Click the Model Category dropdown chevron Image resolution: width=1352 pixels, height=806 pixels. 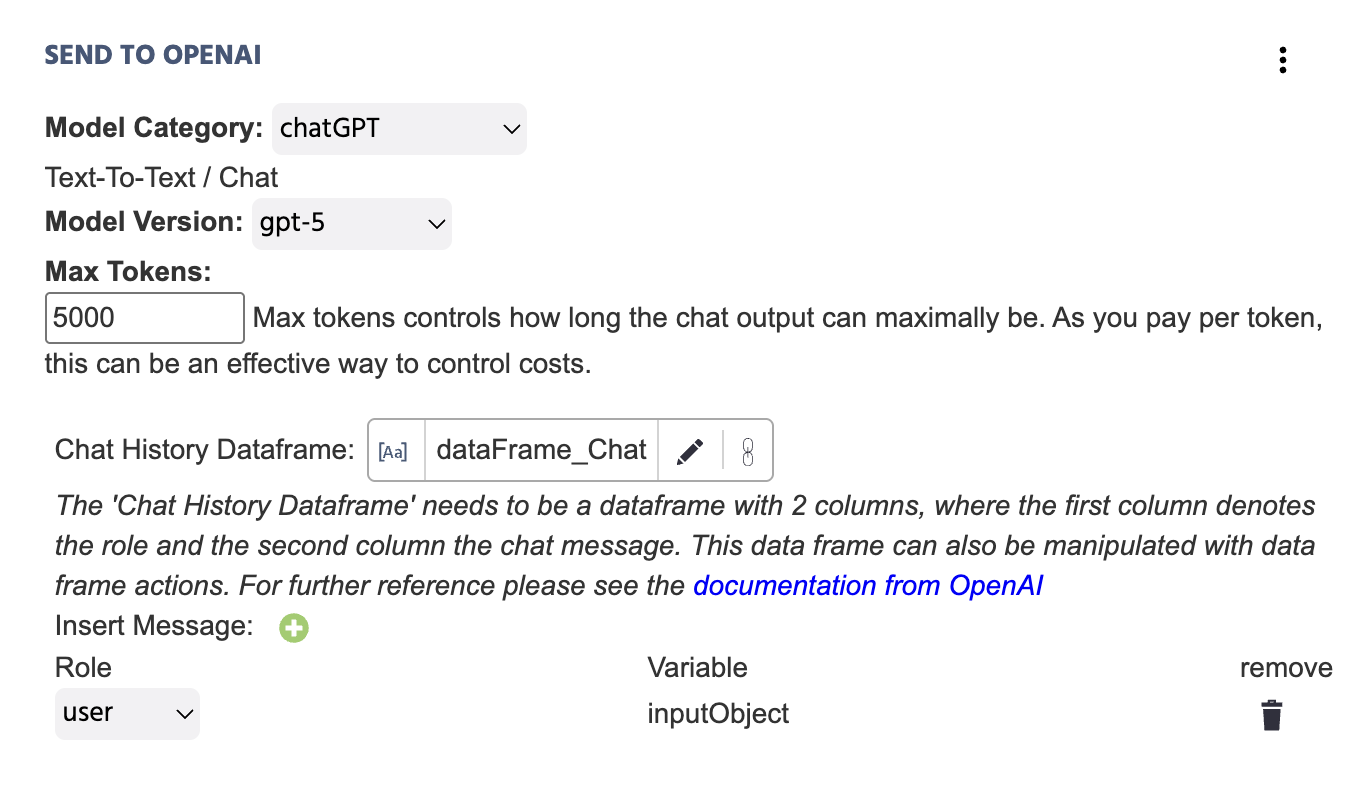click(x=510, y=129)
